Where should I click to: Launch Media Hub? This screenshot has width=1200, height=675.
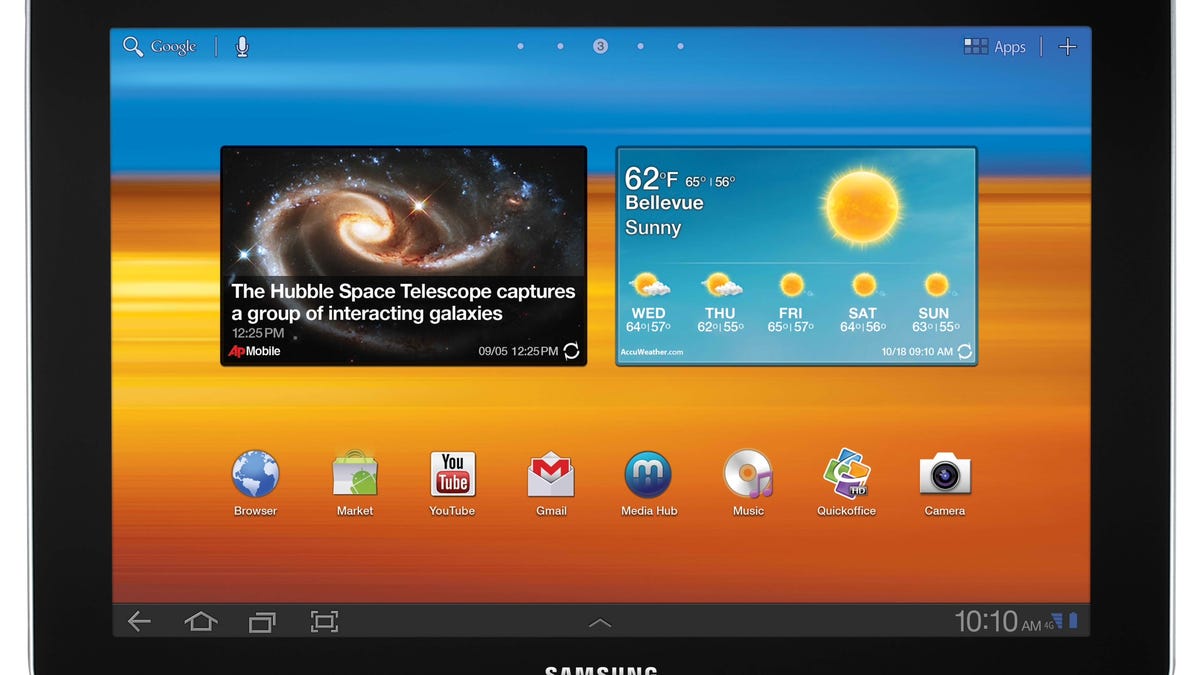tap(648, 476)
